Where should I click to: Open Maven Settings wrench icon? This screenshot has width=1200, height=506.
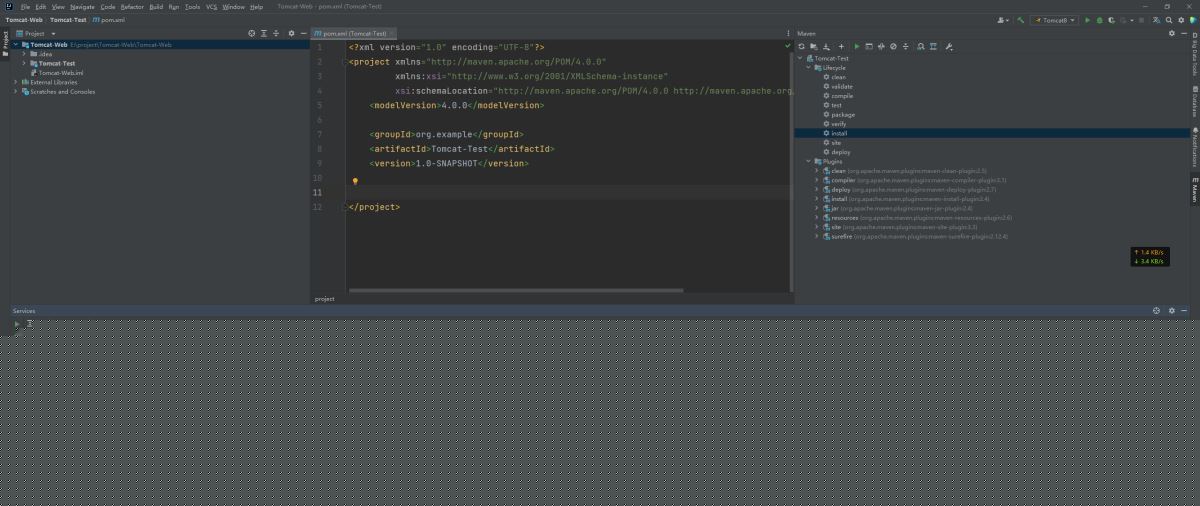point(949,46)
